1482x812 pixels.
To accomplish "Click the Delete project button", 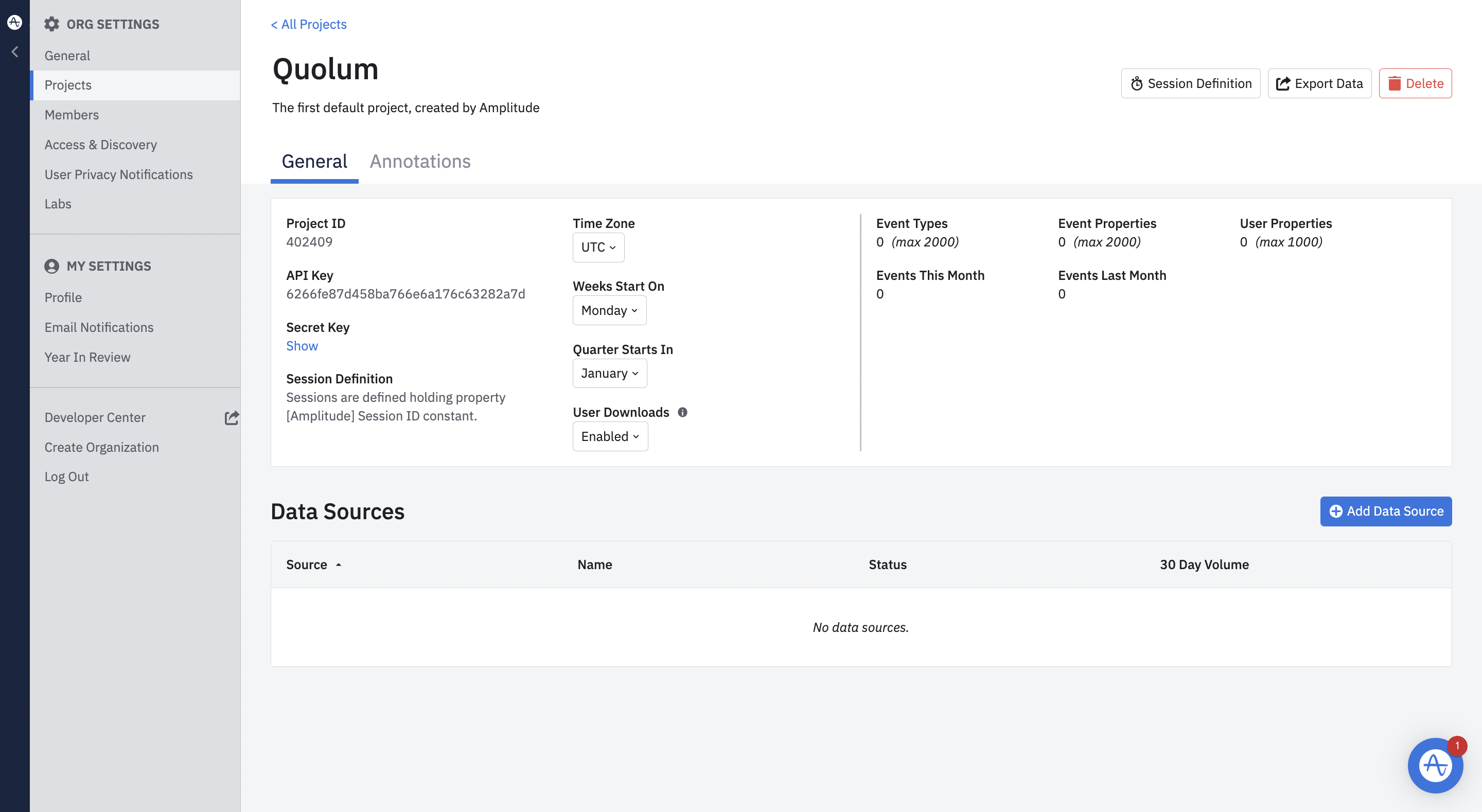I will click(1415, 83).
